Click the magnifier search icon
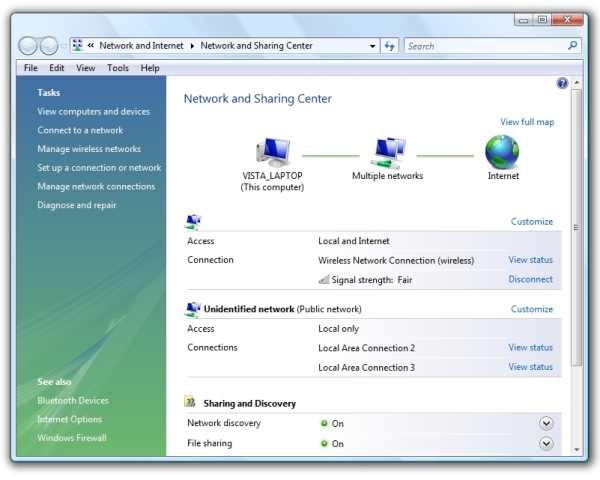The image size is (600, 480). tap(572, 46)
